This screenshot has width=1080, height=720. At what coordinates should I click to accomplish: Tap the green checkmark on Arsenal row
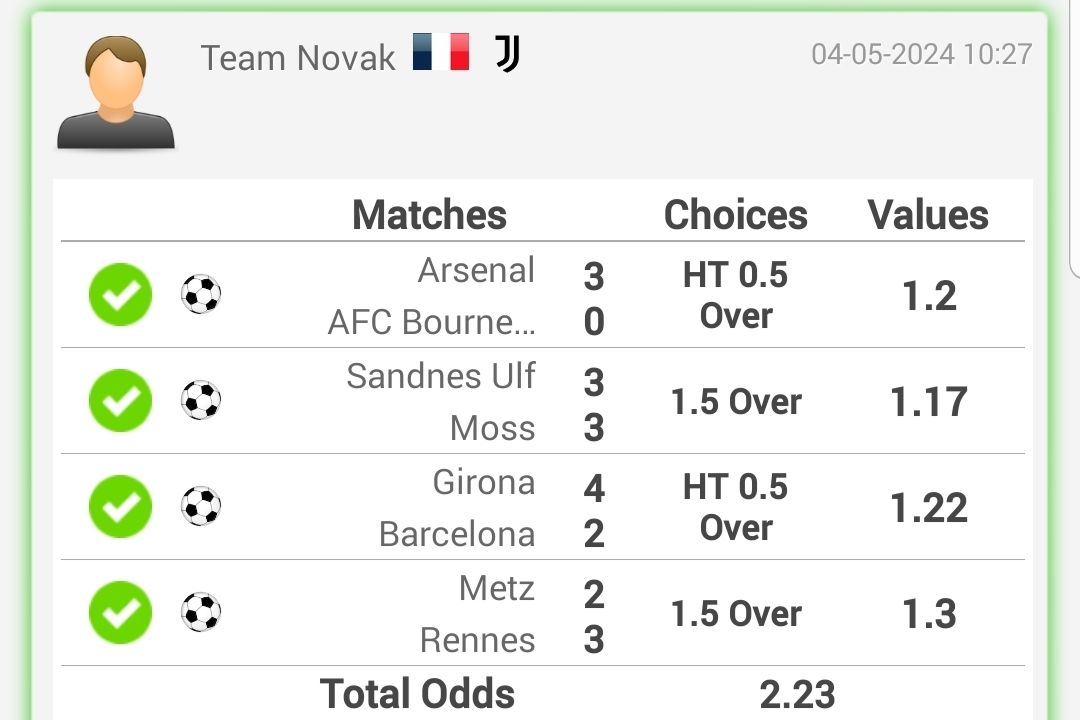pyautogui.click(x=121, y=294)
